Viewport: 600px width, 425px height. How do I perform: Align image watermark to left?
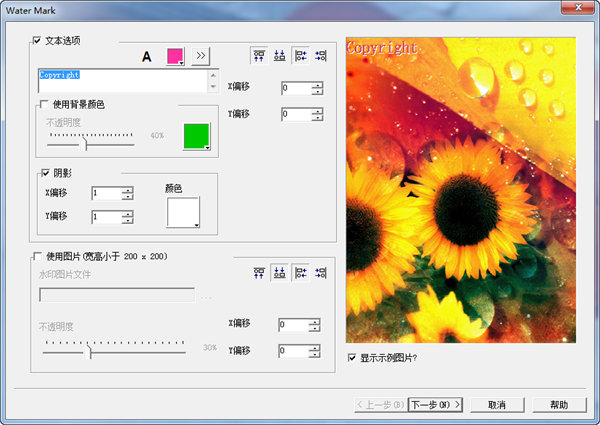pyautogui.click(x=300, y=273)
